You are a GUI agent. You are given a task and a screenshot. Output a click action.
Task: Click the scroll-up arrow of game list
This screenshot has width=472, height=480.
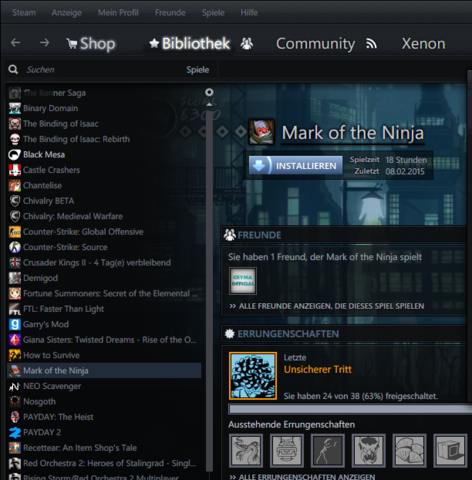(x=209, y=104)
